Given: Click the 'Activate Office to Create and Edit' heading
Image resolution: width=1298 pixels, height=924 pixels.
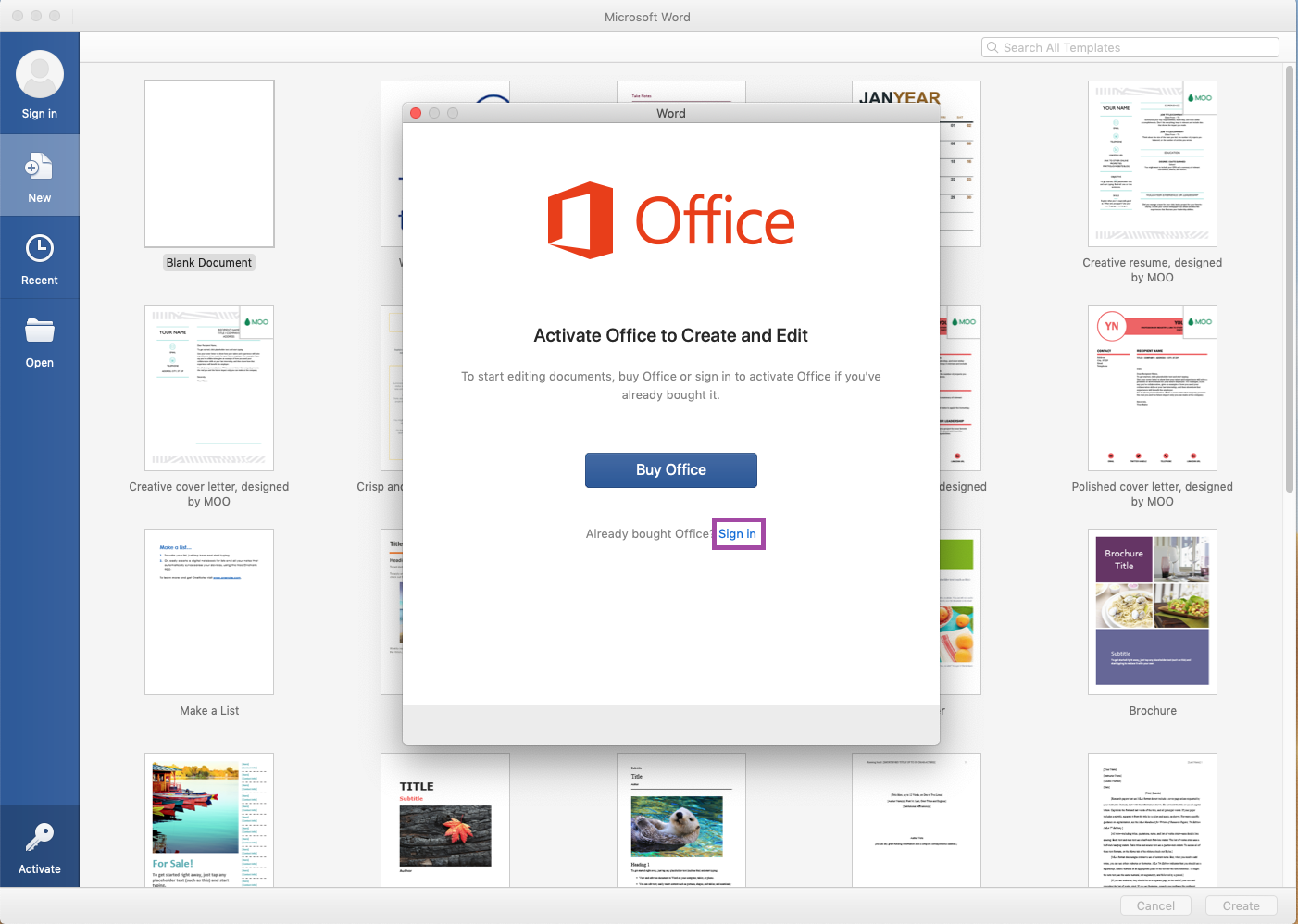Looking at the screenshot, I should click(671, 335).
